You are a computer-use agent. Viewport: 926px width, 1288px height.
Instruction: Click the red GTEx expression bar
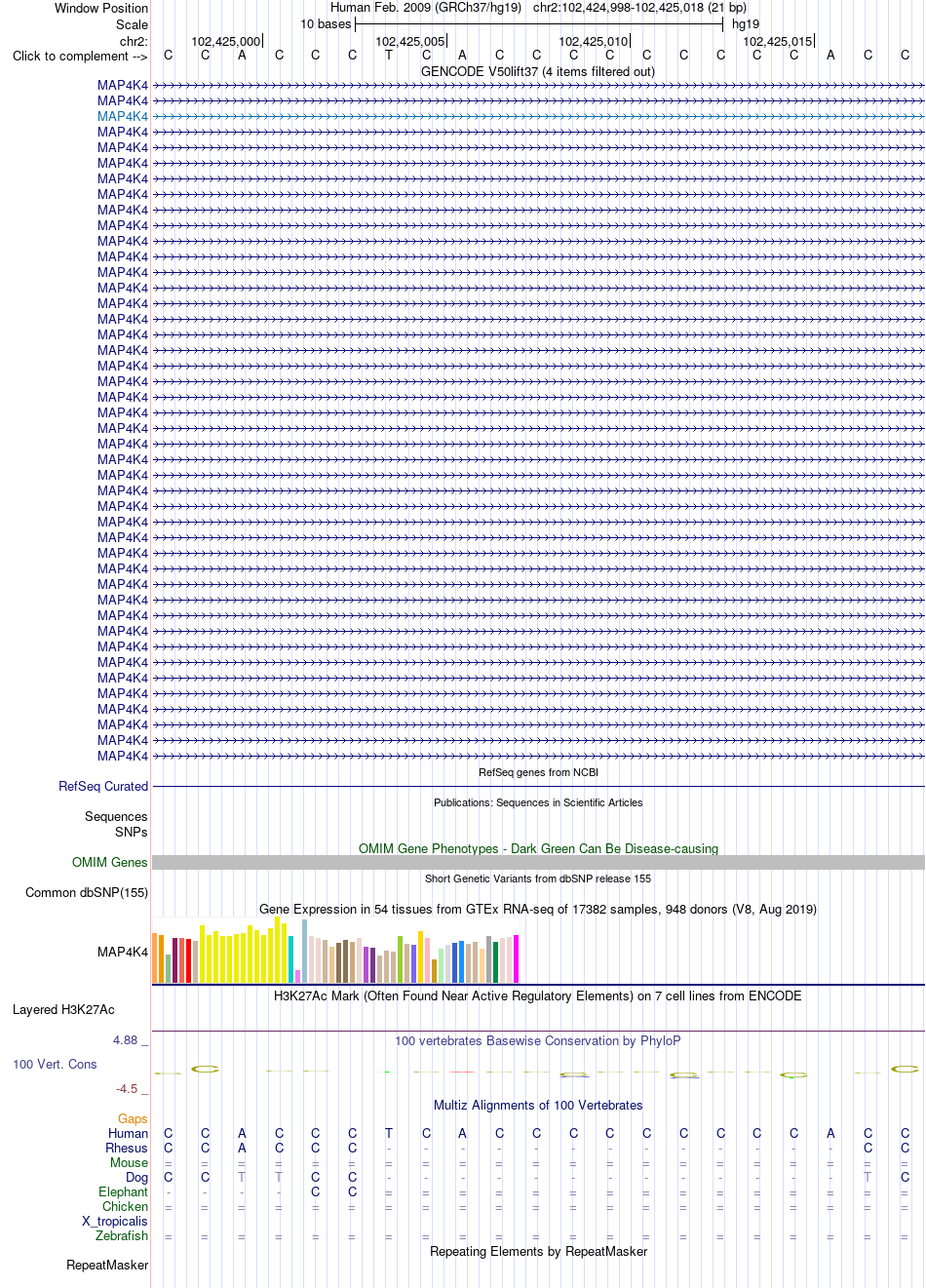(x=188, y=960)
